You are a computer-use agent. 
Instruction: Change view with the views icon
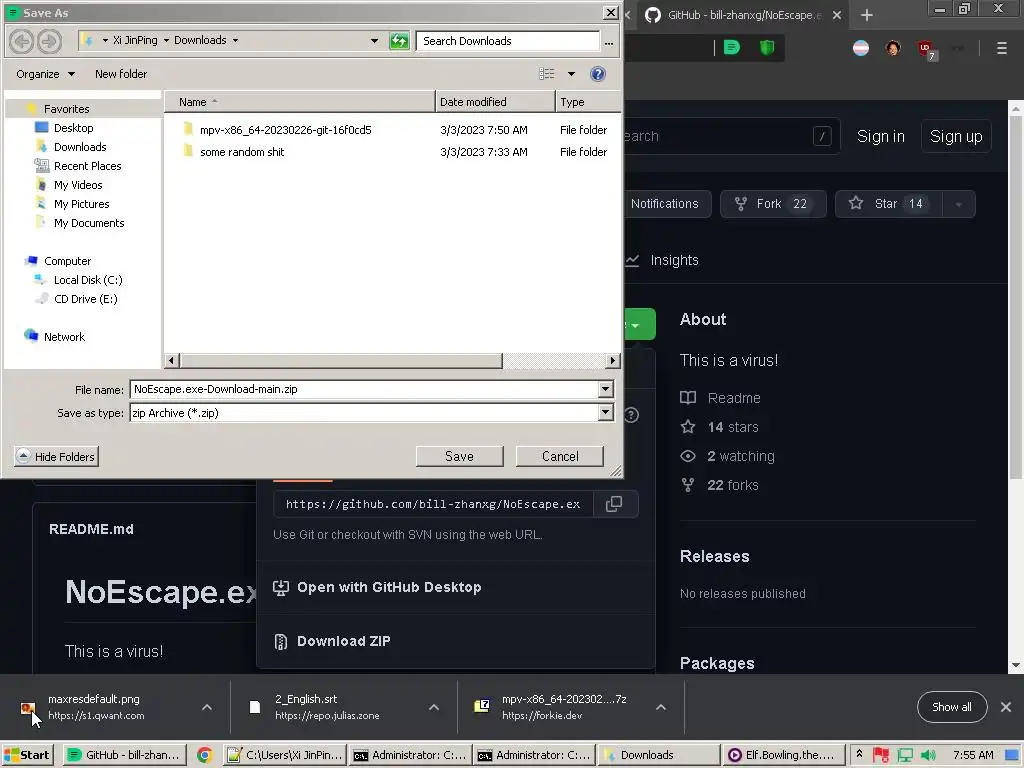[547, 74]
